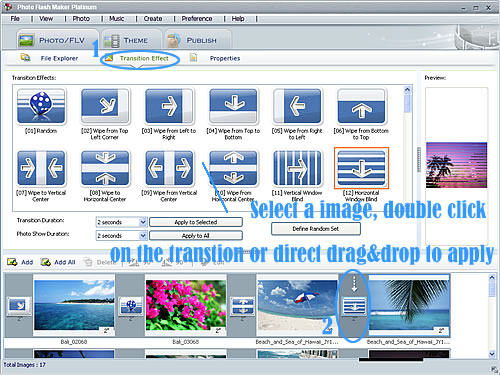Switch to the Publish tab
Image resolution: width=500 pixels, height=375 pixels.
pos(197,41)
